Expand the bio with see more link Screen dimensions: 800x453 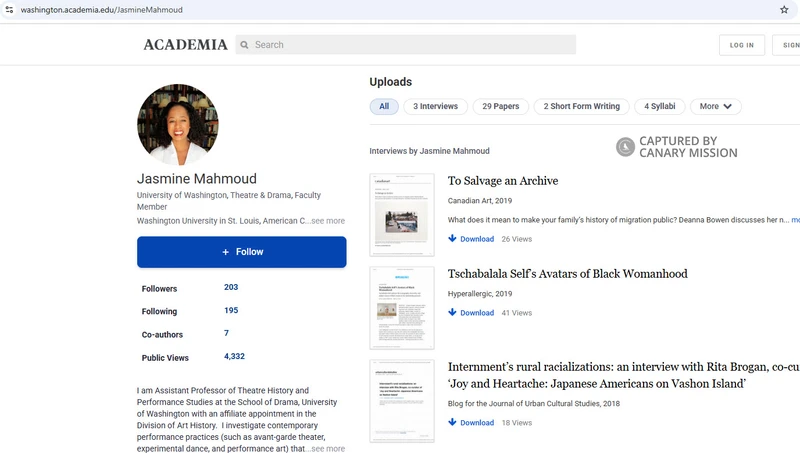(328, 448)
